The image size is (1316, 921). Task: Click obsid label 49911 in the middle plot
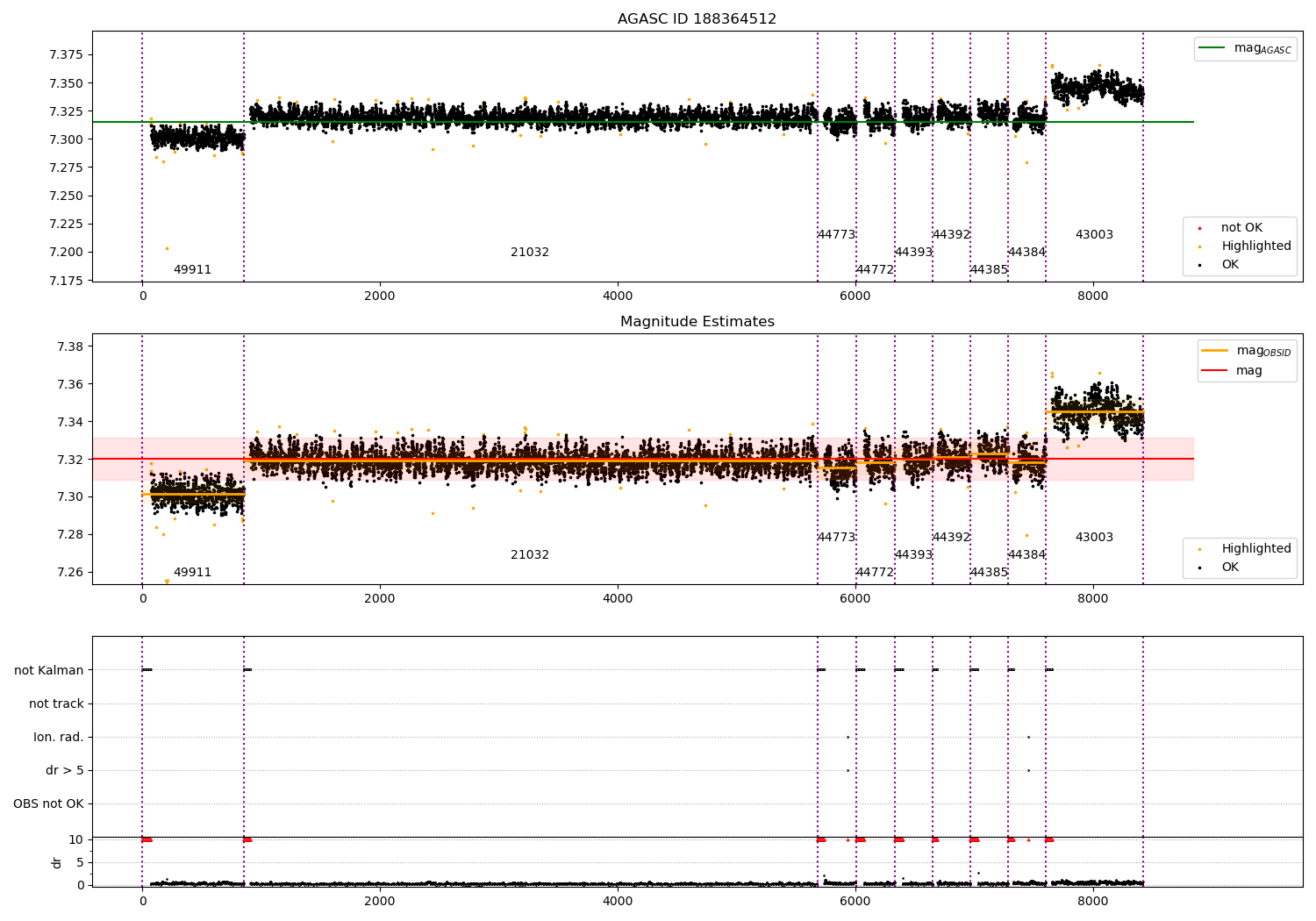tap(192, 573)
